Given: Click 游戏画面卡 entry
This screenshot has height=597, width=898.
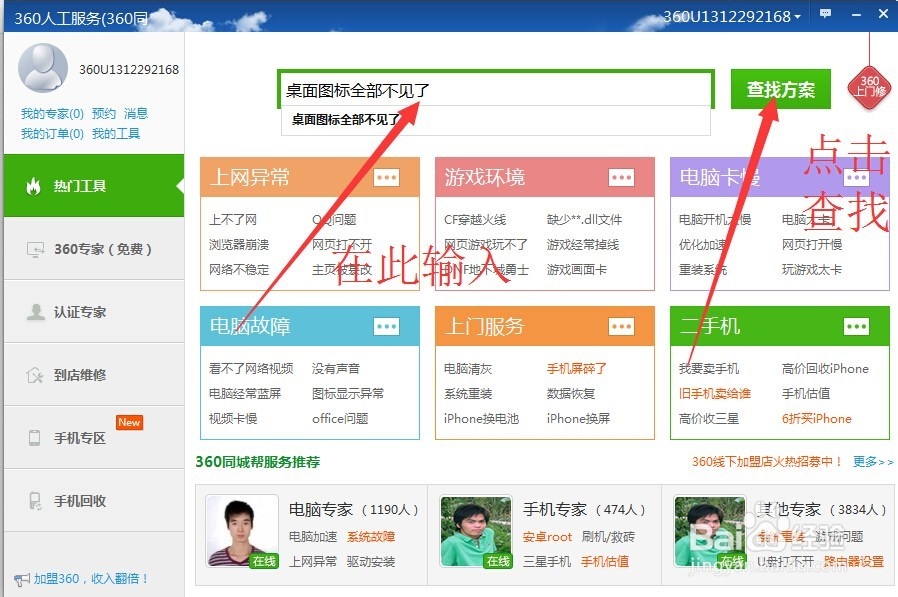Looking at the screenshot, I should pos(577,269).
